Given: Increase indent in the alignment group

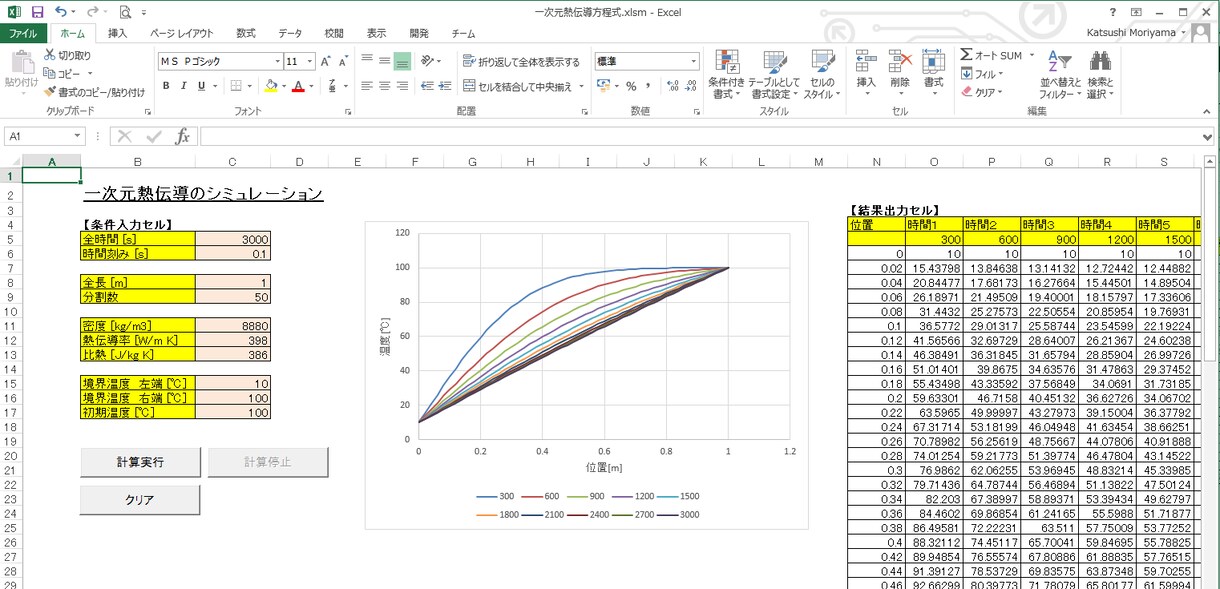Looking at the screenshot, I should [446, 86].
